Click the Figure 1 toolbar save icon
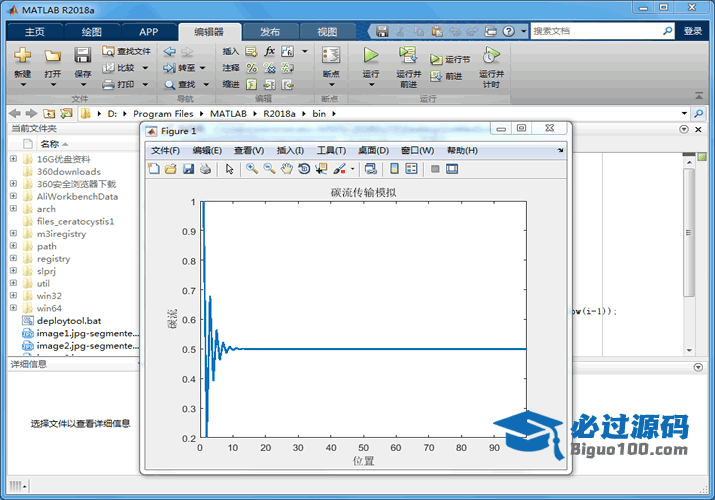715x500 pixels. (x=188, y=169)
